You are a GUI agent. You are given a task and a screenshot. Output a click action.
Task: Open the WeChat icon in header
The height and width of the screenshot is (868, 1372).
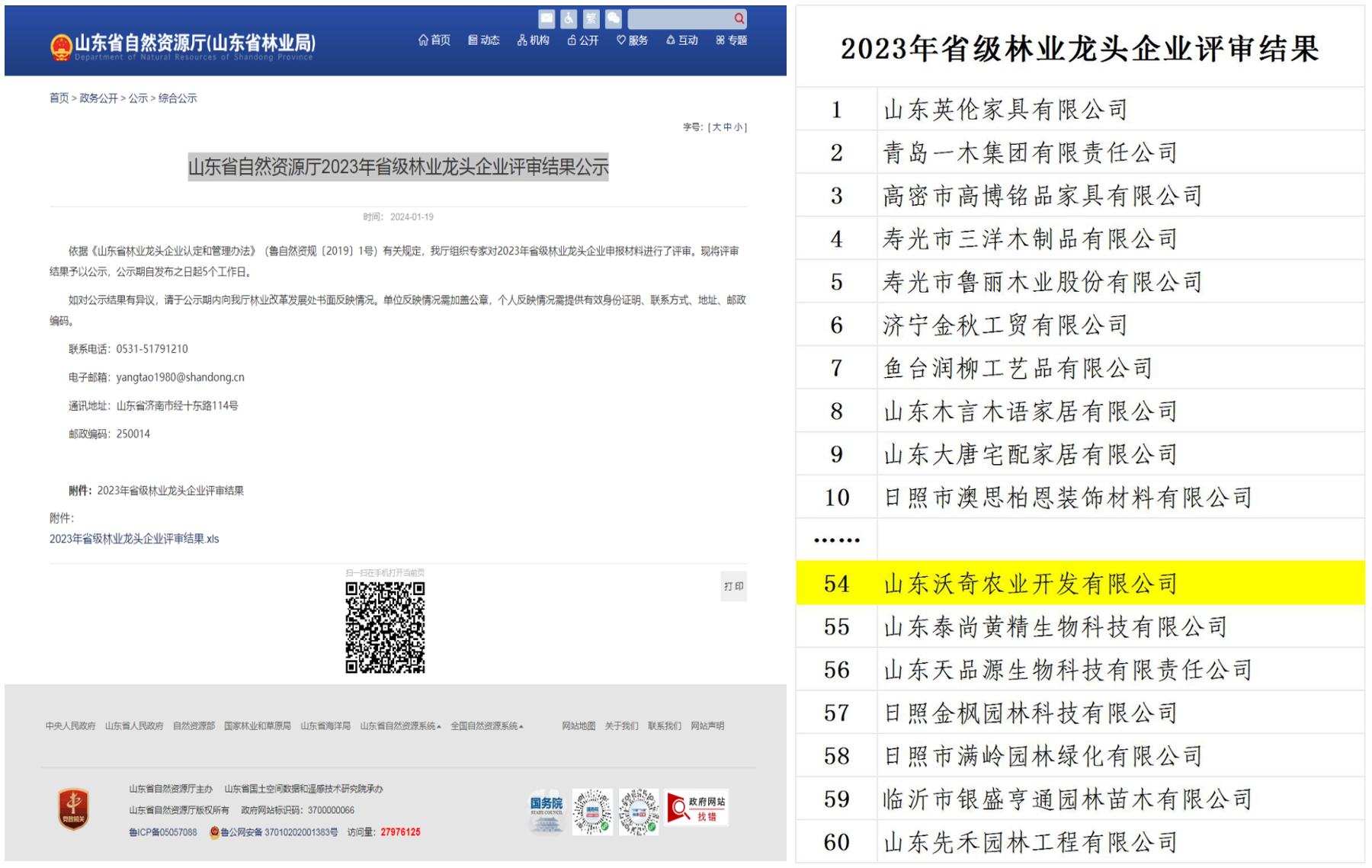pyautogui.click(x=614, y=18)
